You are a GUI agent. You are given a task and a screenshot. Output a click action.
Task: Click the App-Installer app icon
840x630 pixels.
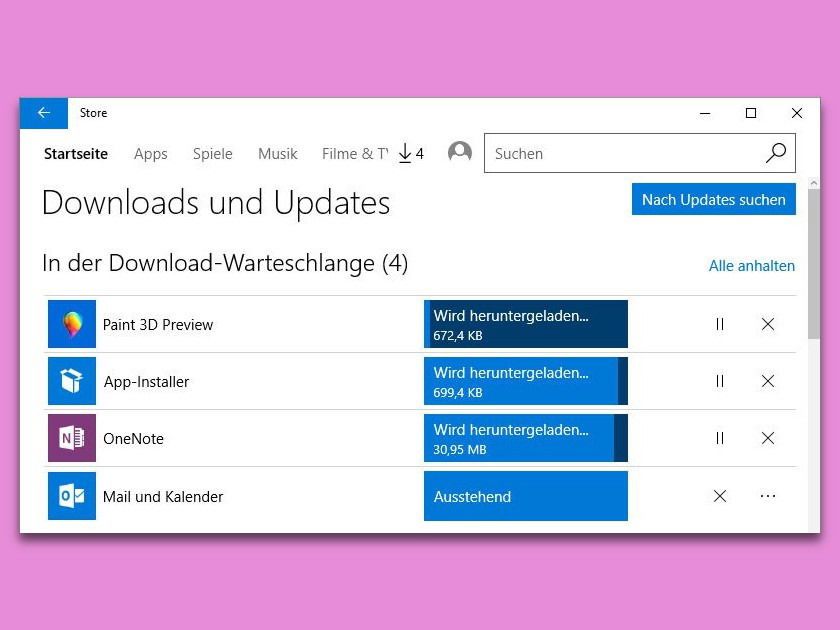[72, 381]
